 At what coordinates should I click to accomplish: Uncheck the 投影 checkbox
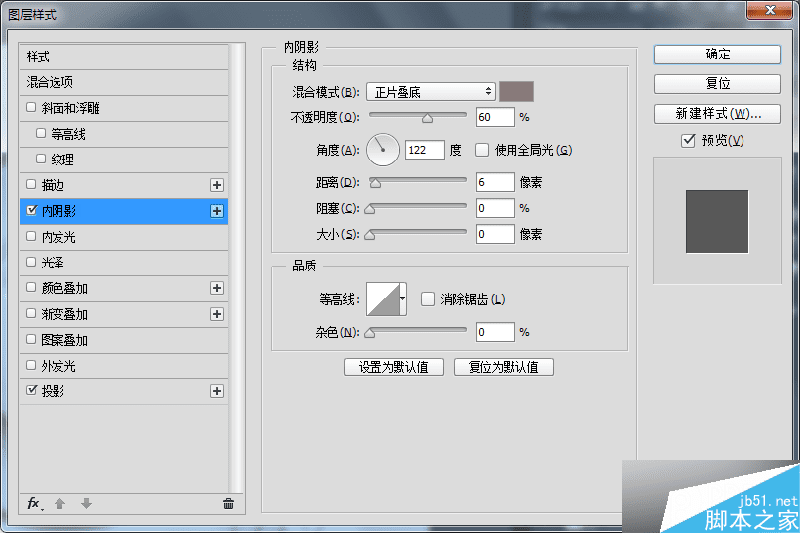(32, 390)
